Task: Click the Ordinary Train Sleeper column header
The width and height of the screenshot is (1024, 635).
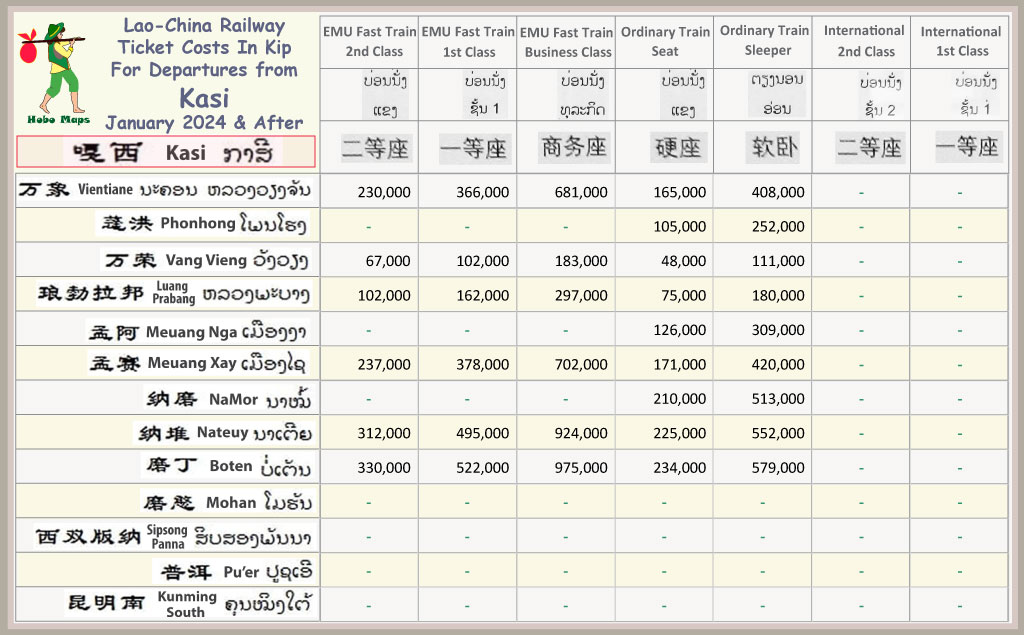Action: (x=763, y=40)
